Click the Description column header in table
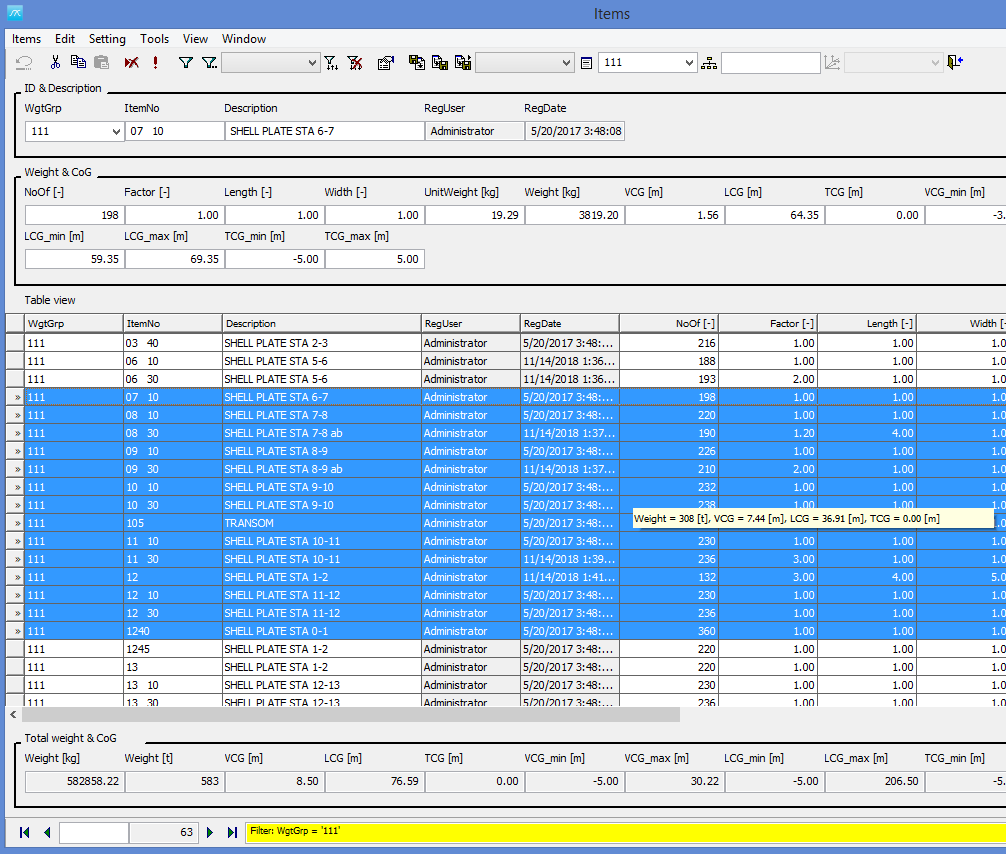Screen dimensions: 1006x854 tap(321, 323)
